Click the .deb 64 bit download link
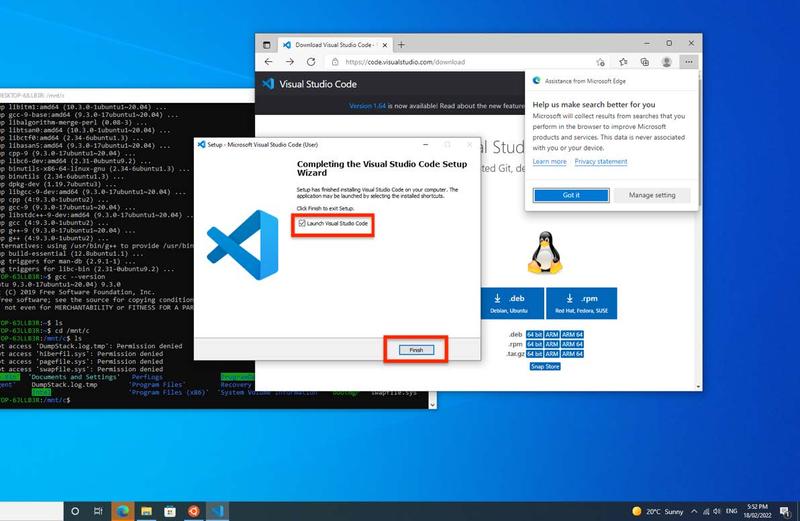The height and width of the screenshot is (521, 800). [x=534, y=335]
